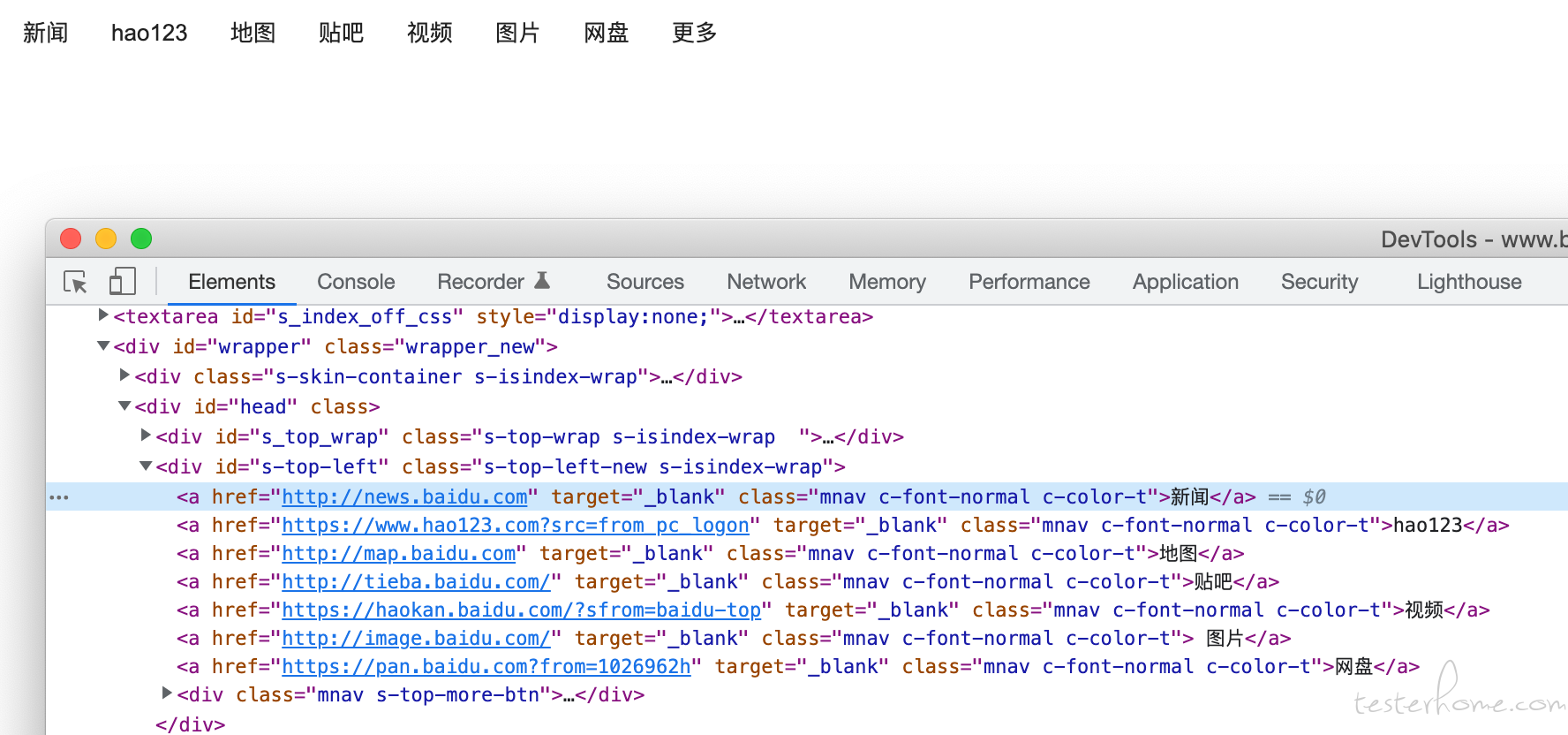Collapse the div#head node
Image resolution: width=1568 pixels, height=735 pixels.
(x=124, y=406)
